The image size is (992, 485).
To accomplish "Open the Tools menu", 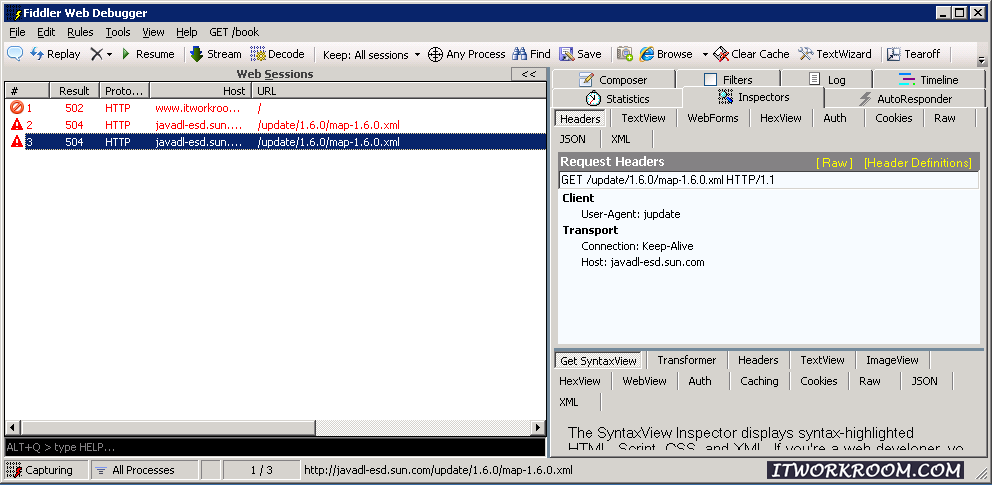I will (118, 32).
